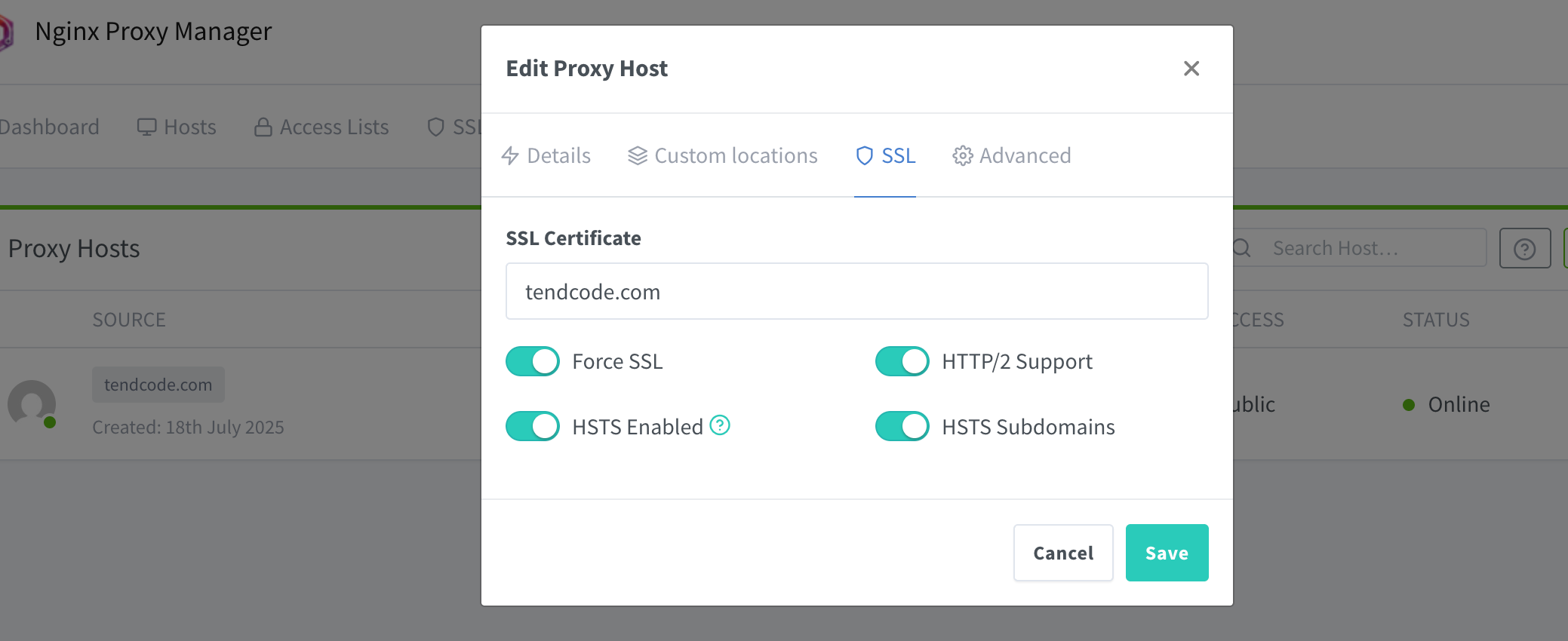Screen dimensions: 1568x641
Task: Open the Details tab
Action: click(546, 155)
